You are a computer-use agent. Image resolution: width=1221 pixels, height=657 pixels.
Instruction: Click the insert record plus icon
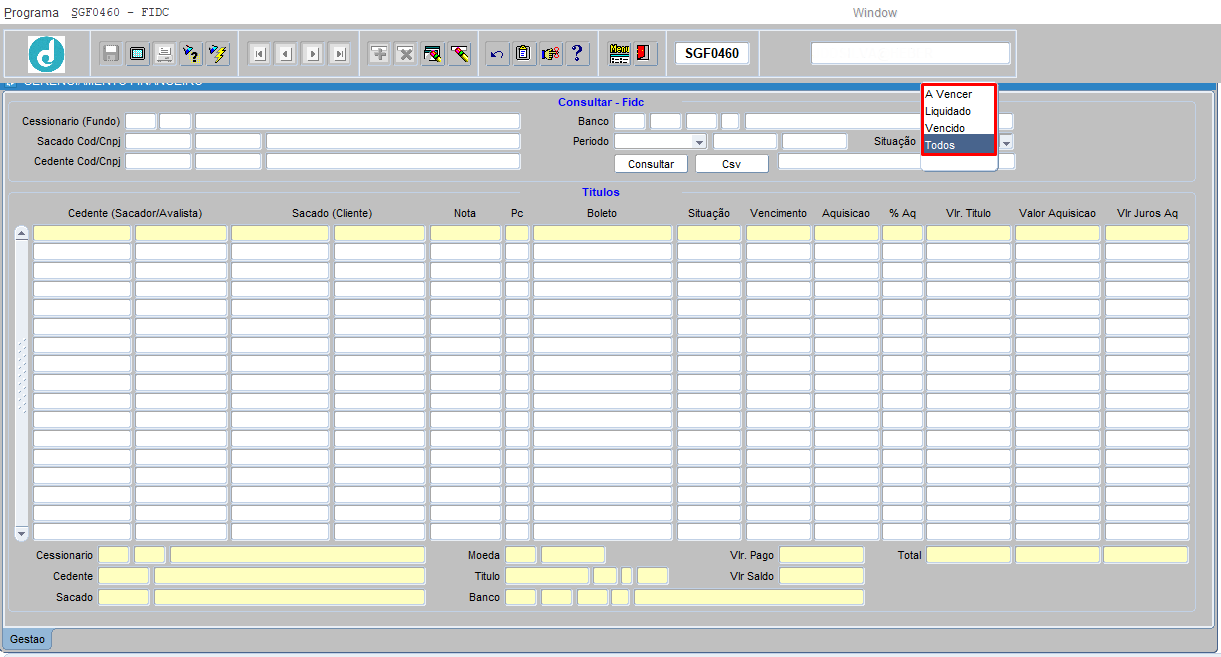(379, 54)
